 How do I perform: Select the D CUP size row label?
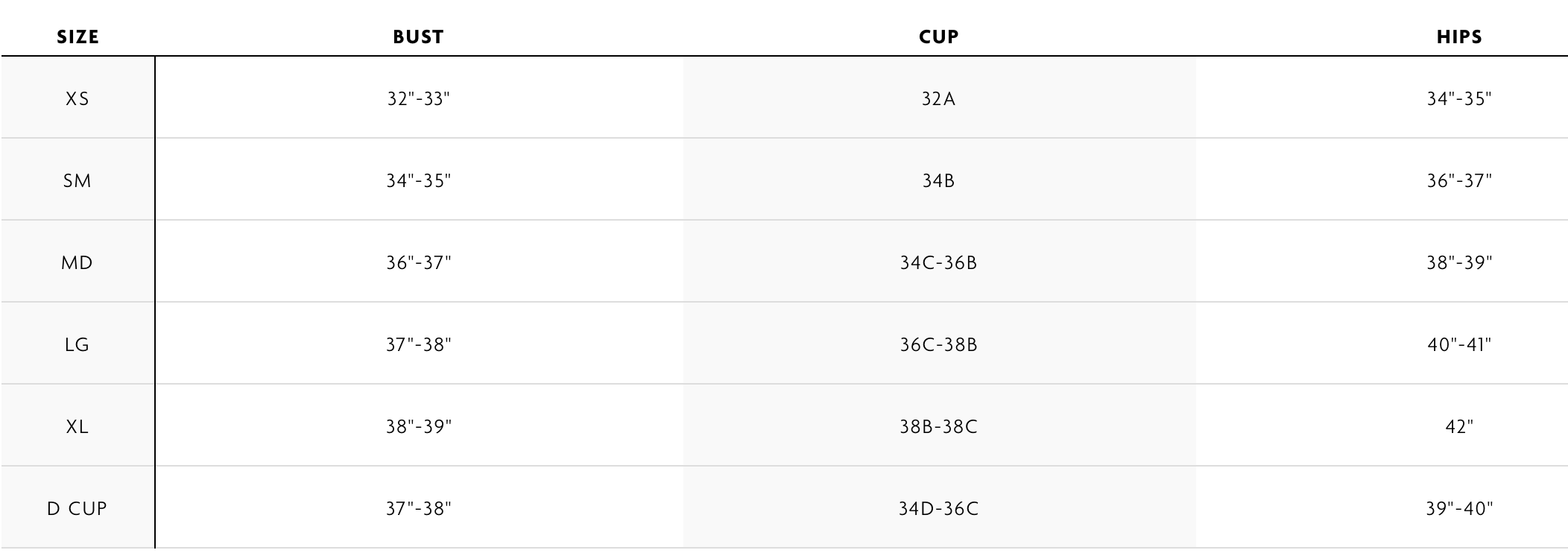(x=78, y=509)
